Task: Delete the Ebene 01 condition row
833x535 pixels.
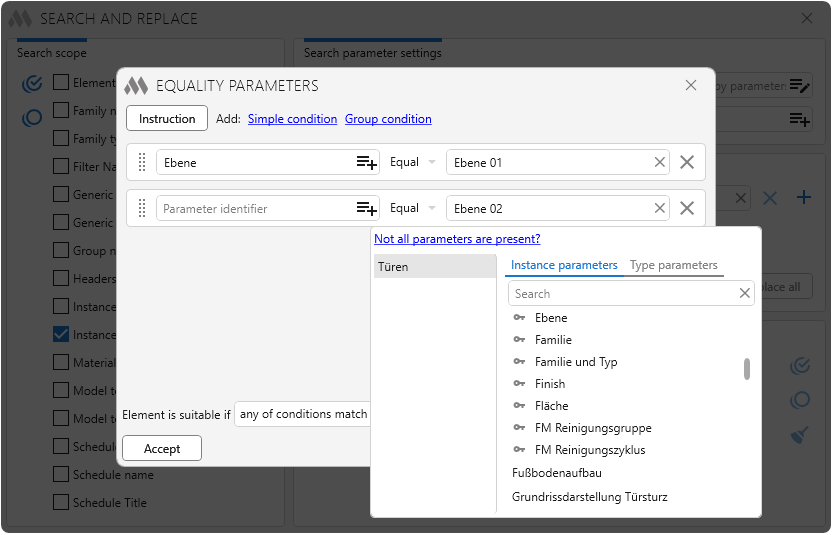Action: pyautogui.click(x=687, y=163)
